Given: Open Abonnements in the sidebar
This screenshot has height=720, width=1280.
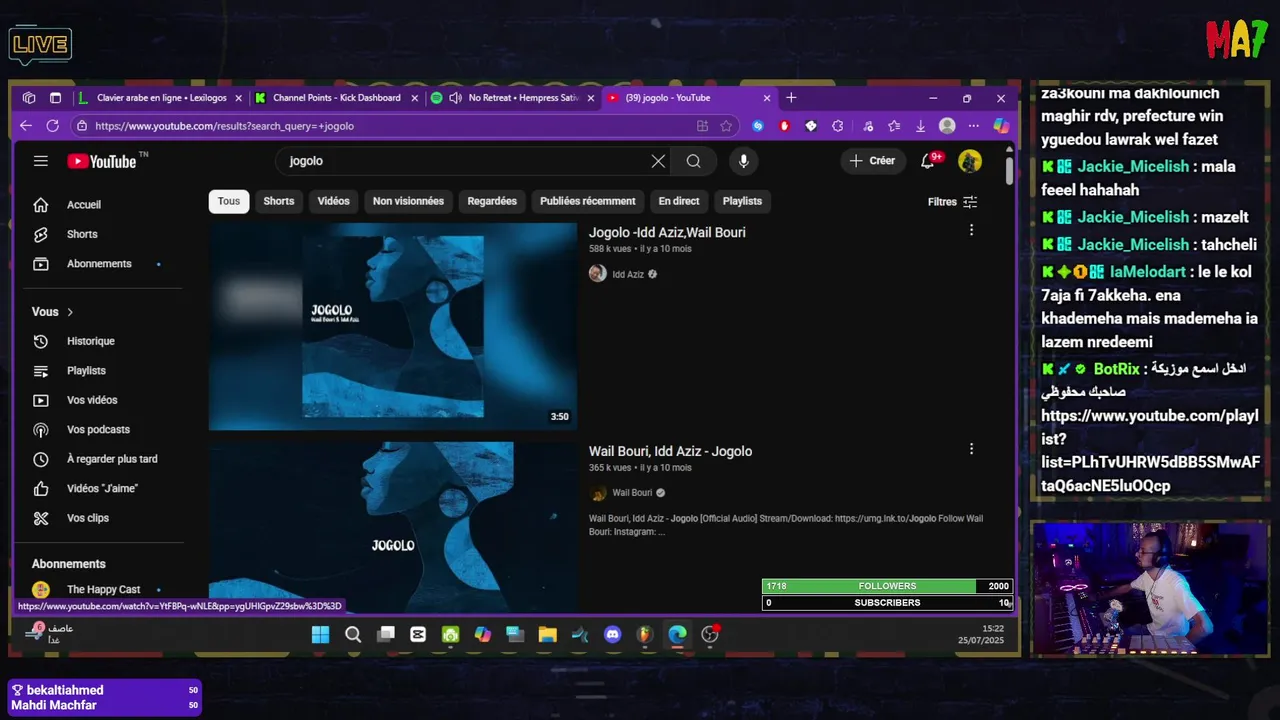Looking at the screenshot, I should [x=99, y=264].
